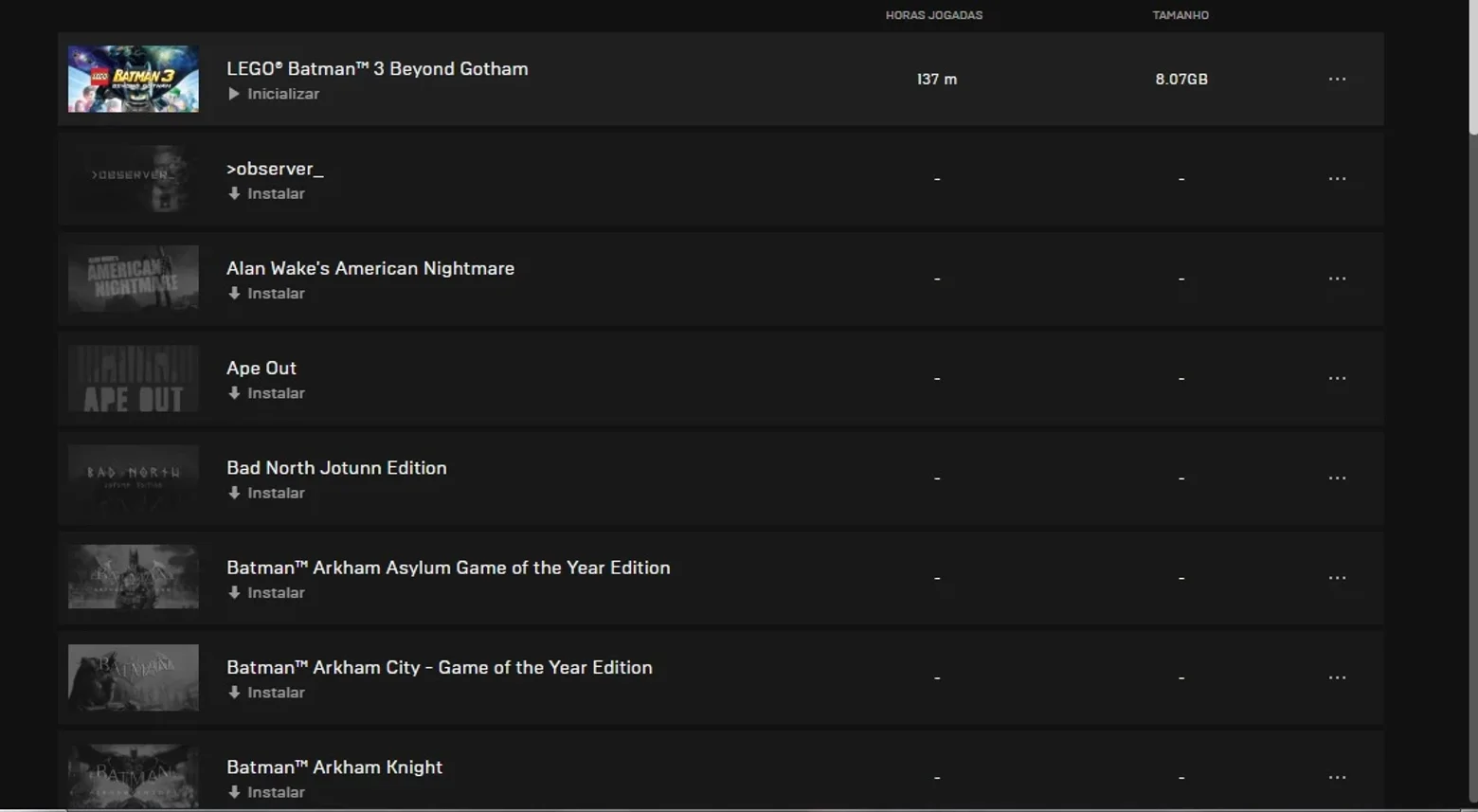Click download arrow icon under Batman Arkham City
This screenshot has width=1478, height=812.
tap(234, 693)
